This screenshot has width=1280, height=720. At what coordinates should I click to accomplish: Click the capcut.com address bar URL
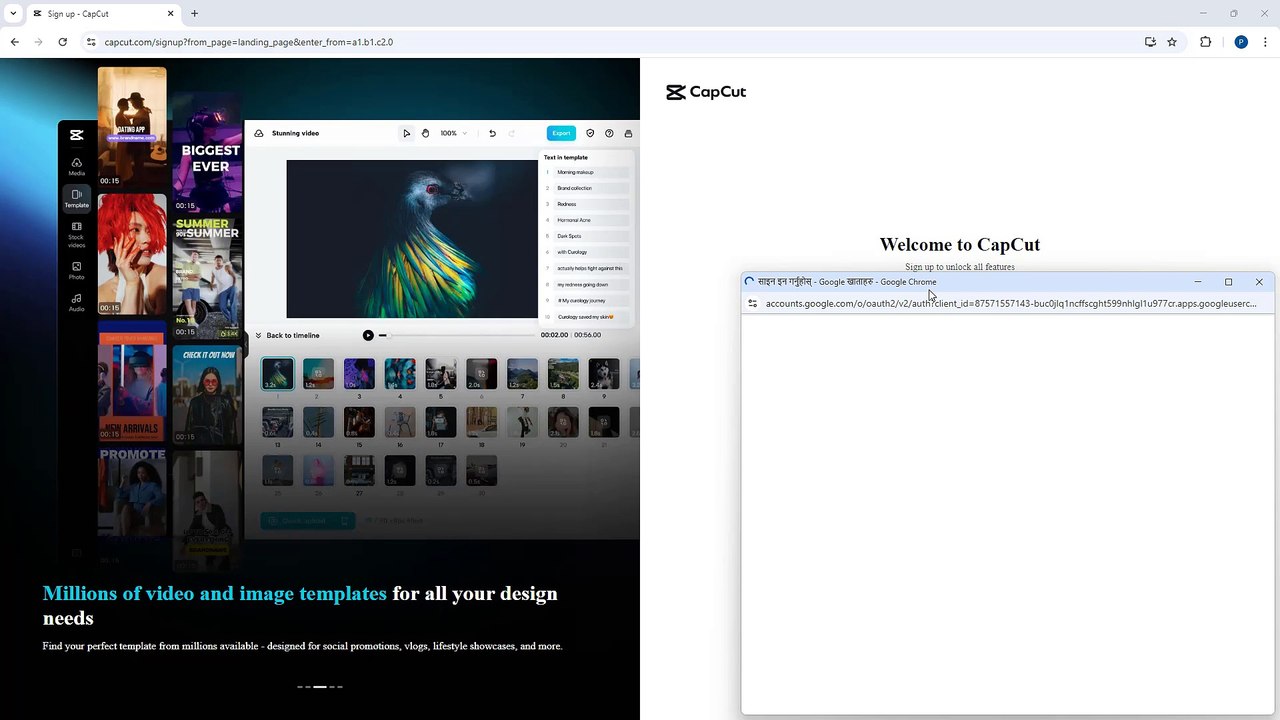[x=248, y=42]
